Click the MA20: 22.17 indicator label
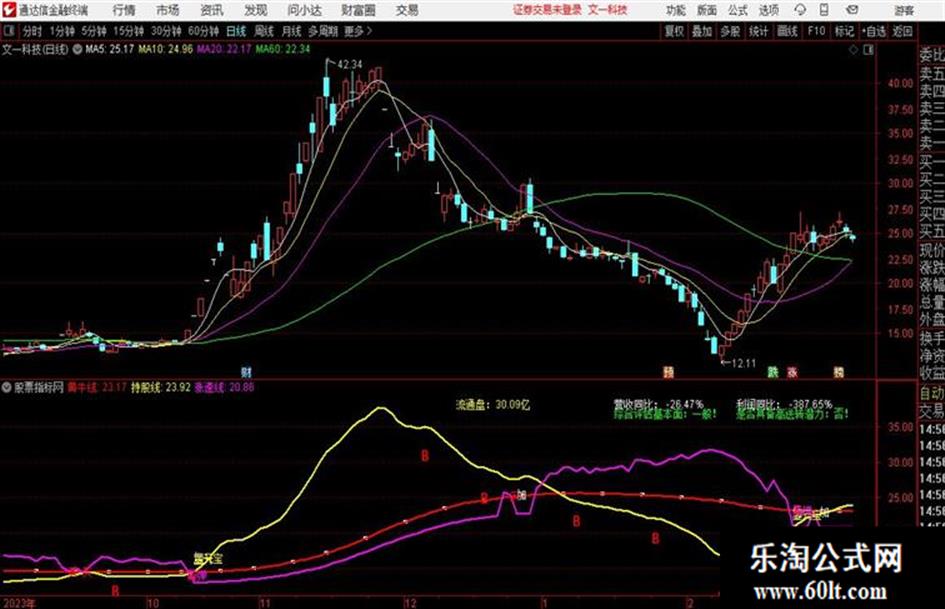This screenshot has height=609, width=945. (x=224, y=49)
